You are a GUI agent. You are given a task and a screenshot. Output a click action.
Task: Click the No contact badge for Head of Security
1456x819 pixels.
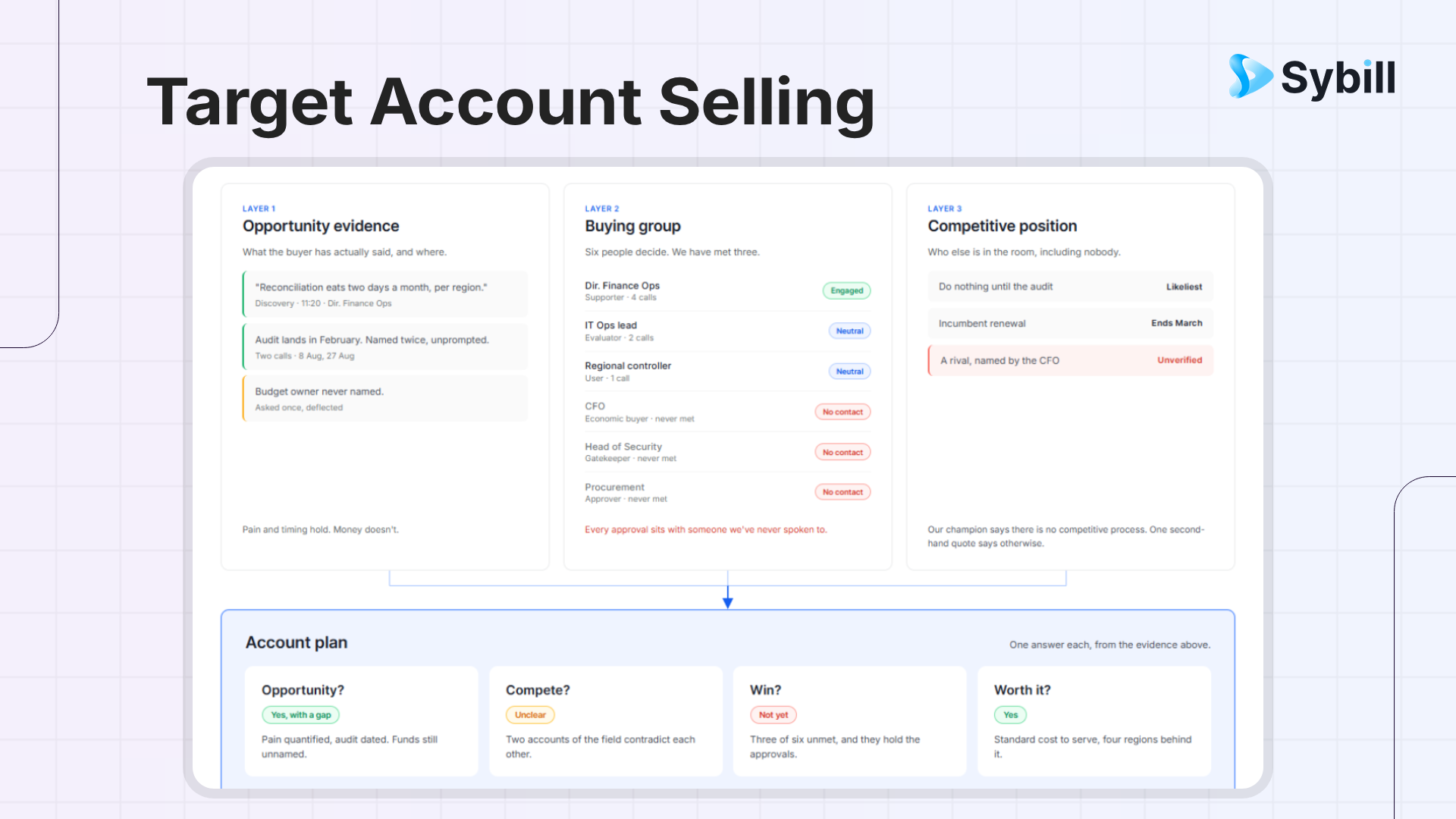click(843, 452)
